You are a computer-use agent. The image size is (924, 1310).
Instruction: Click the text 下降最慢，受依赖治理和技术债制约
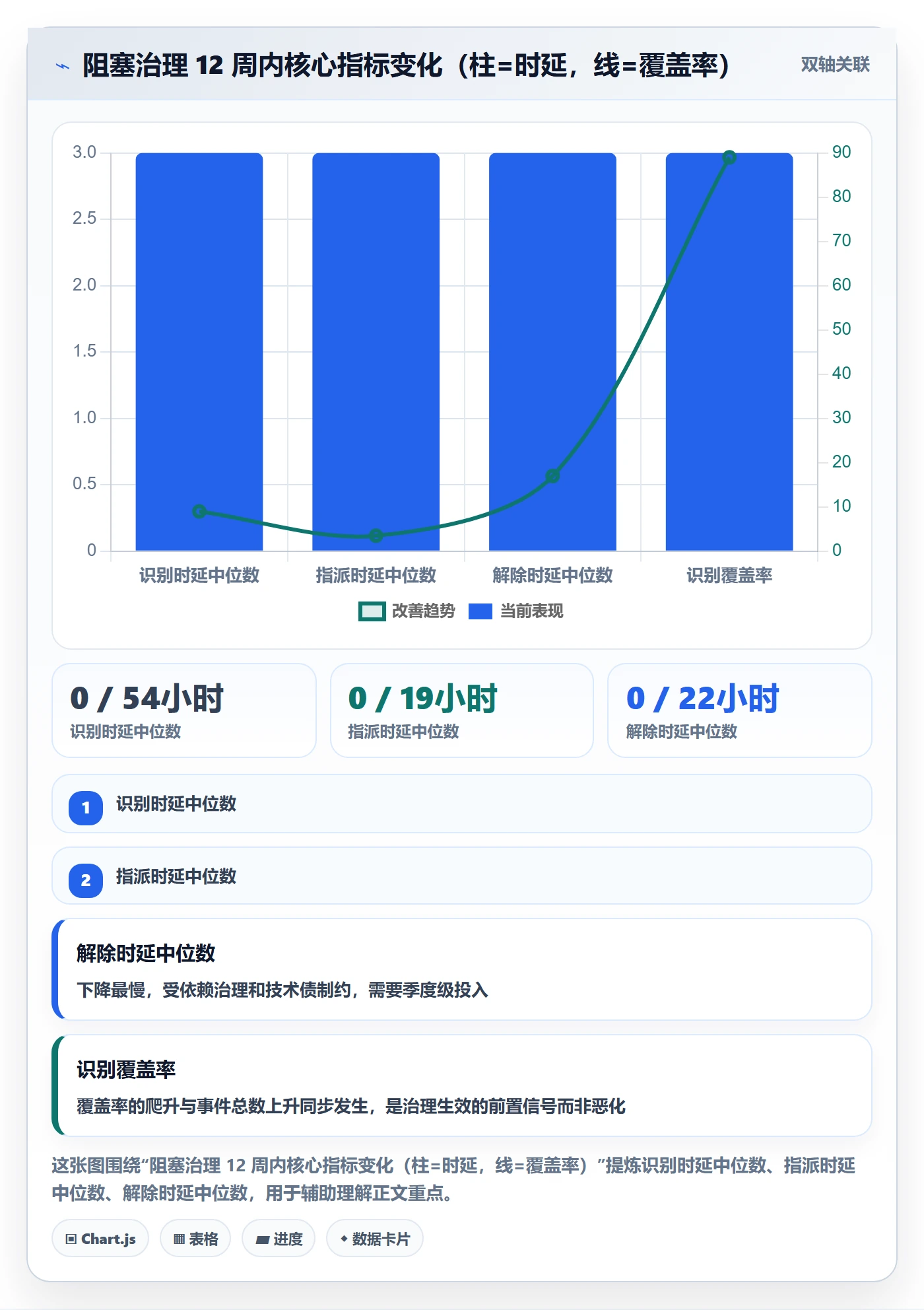pos(213,990)
